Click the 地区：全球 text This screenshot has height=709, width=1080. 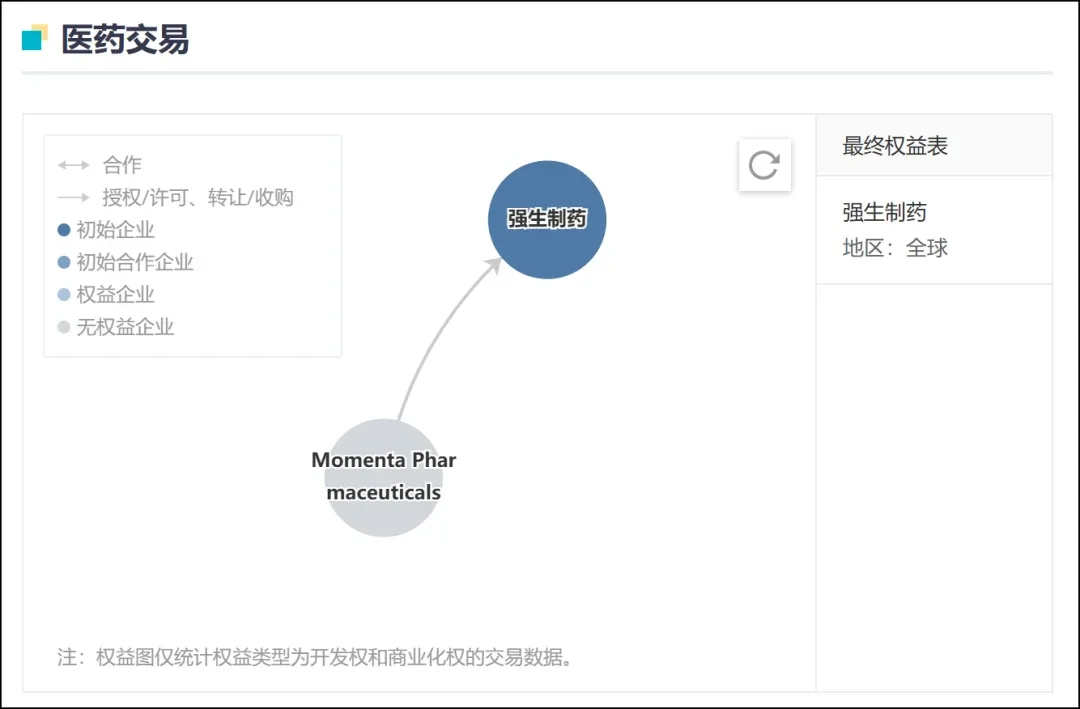pyautogui.click(x=895, y=248)
